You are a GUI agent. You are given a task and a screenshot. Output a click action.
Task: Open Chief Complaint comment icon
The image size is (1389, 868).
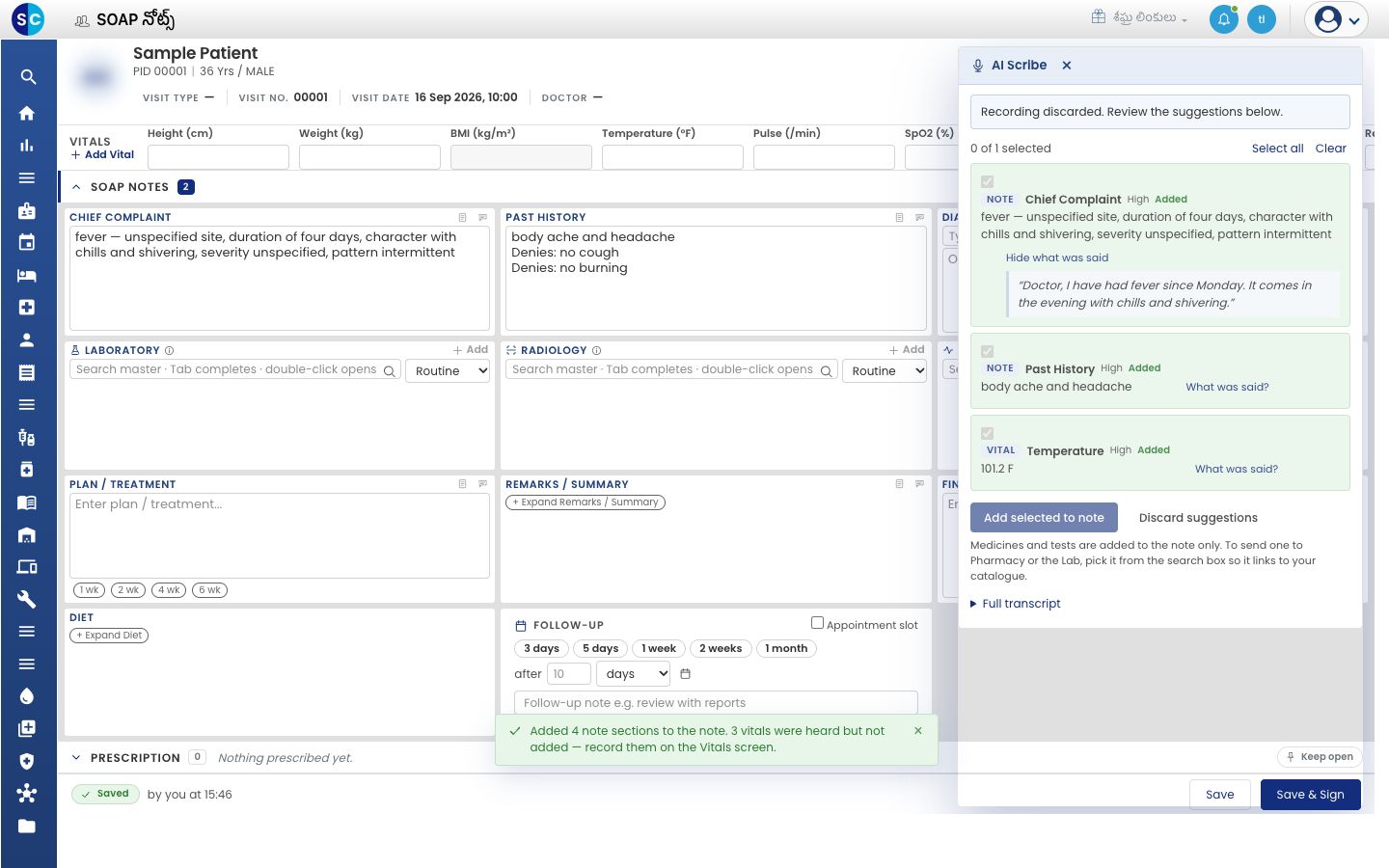coord(483,217)
